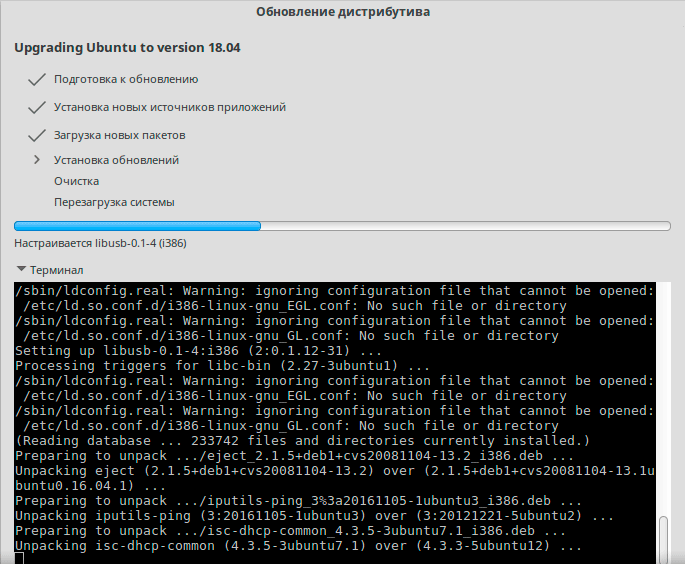Click the Обновление дистрибутива window title
The width and height of the screenshot is (685, 564).
[343, 13]
